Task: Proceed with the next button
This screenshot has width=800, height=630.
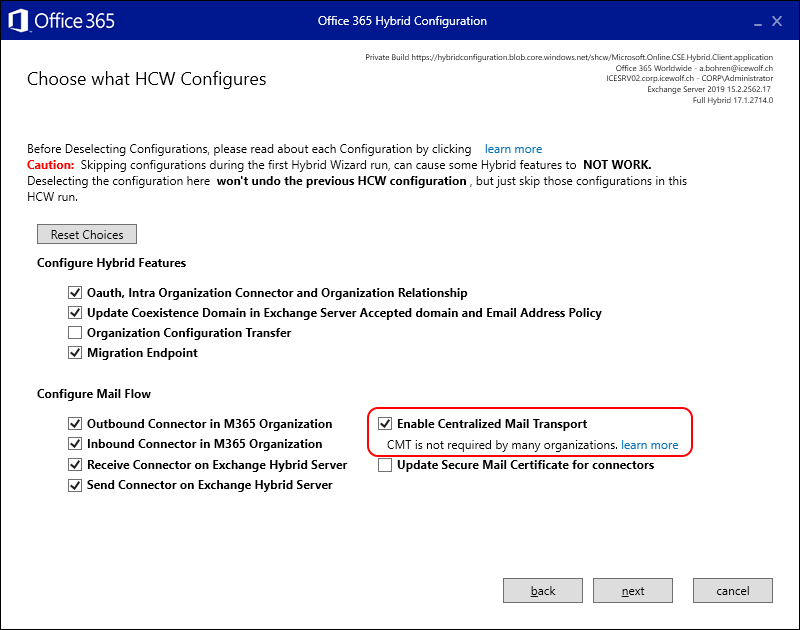Action: pyautogui.click(x=633, y=591)
